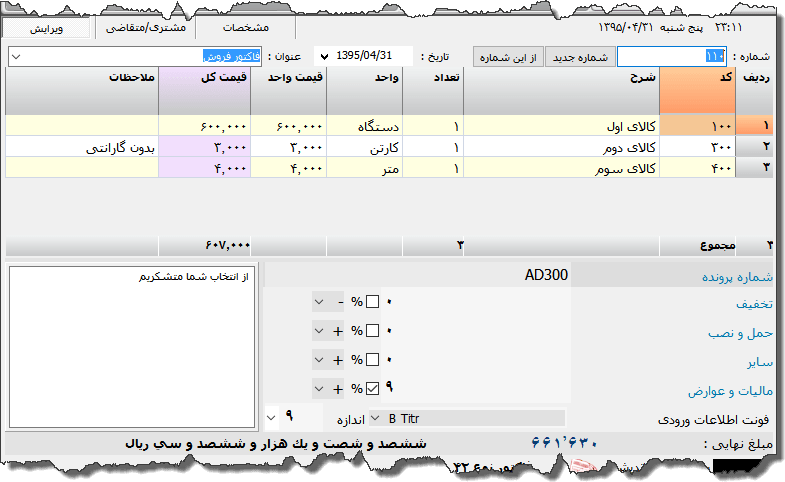Click the فاکتور فروش title field
The height and width of the screenshot is (482, 785).
tap(135, 57)
